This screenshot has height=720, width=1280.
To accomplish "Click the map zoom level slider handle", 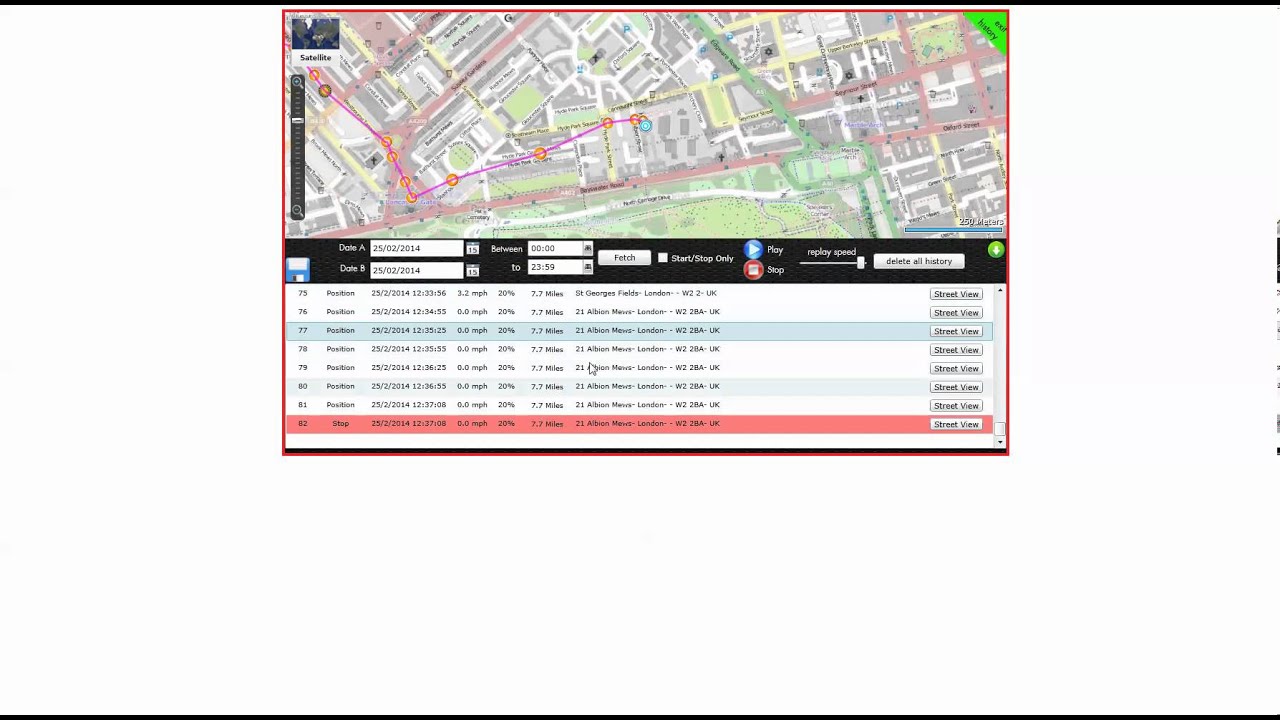I will pos(297,120).
